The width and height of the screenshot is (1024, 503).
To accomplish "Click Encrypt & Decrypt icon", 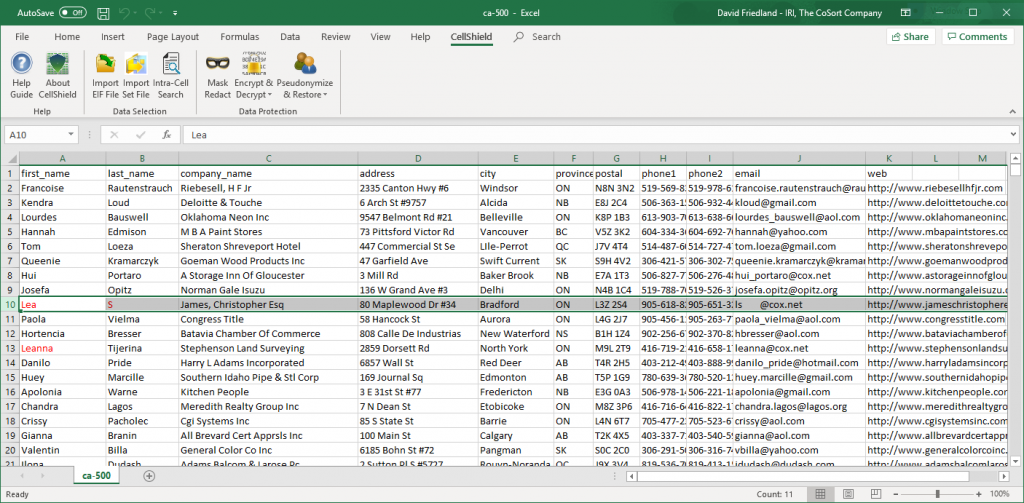I will point(253,63).
